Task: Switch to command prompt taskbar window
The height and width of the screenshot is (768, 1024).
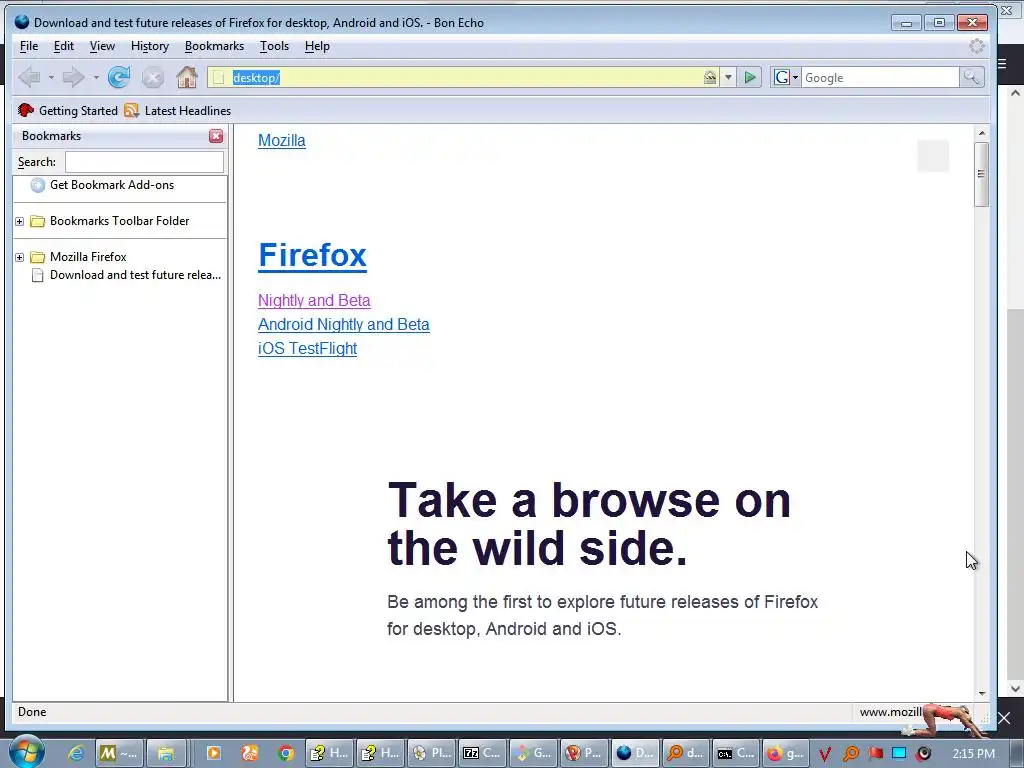Action: 735,754
